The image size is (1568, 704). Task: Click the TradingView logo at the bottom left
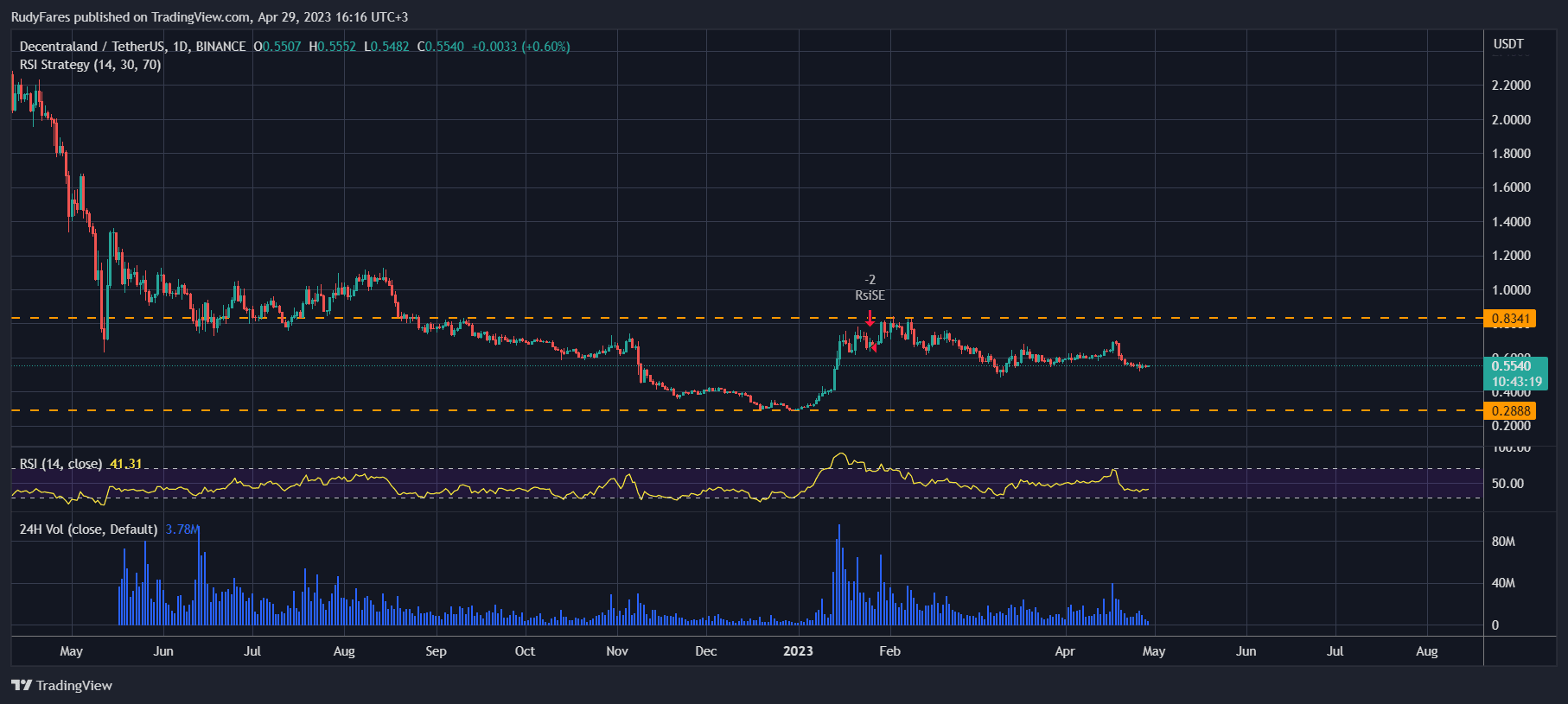[x=62, y=685]
